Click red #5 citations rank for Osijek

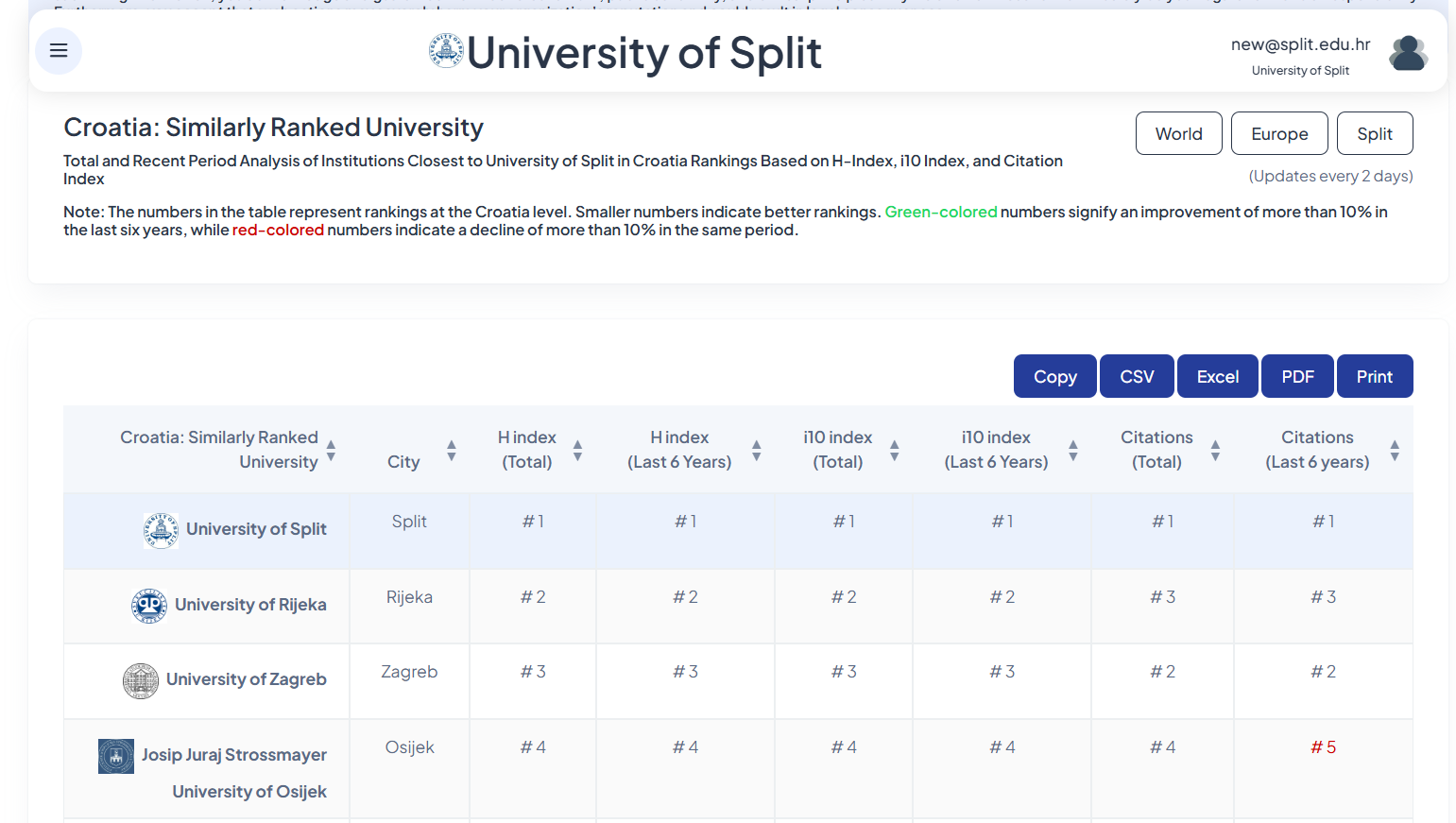(1323, 747)
